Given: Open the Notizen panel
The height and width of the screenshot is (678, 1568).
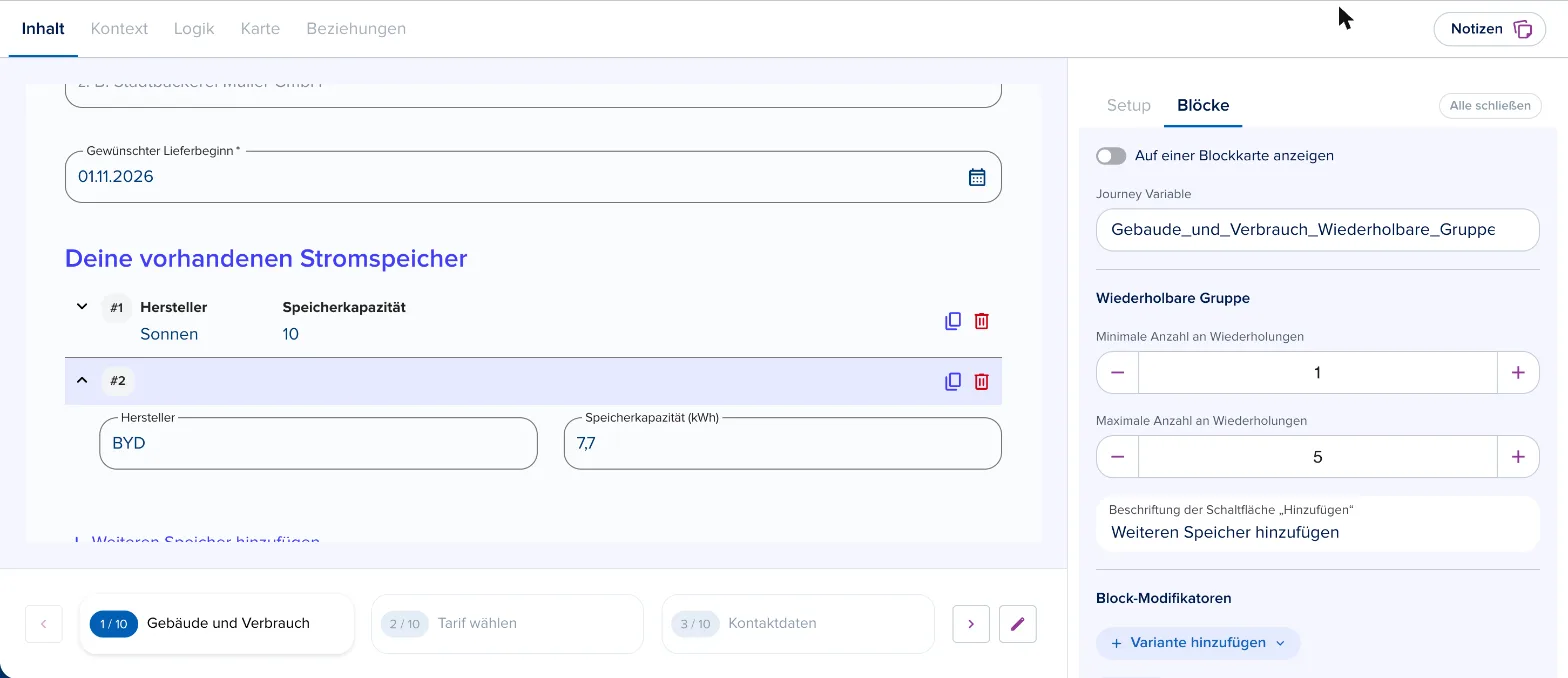Looking at the screenshot, I should pos(1490,29).
